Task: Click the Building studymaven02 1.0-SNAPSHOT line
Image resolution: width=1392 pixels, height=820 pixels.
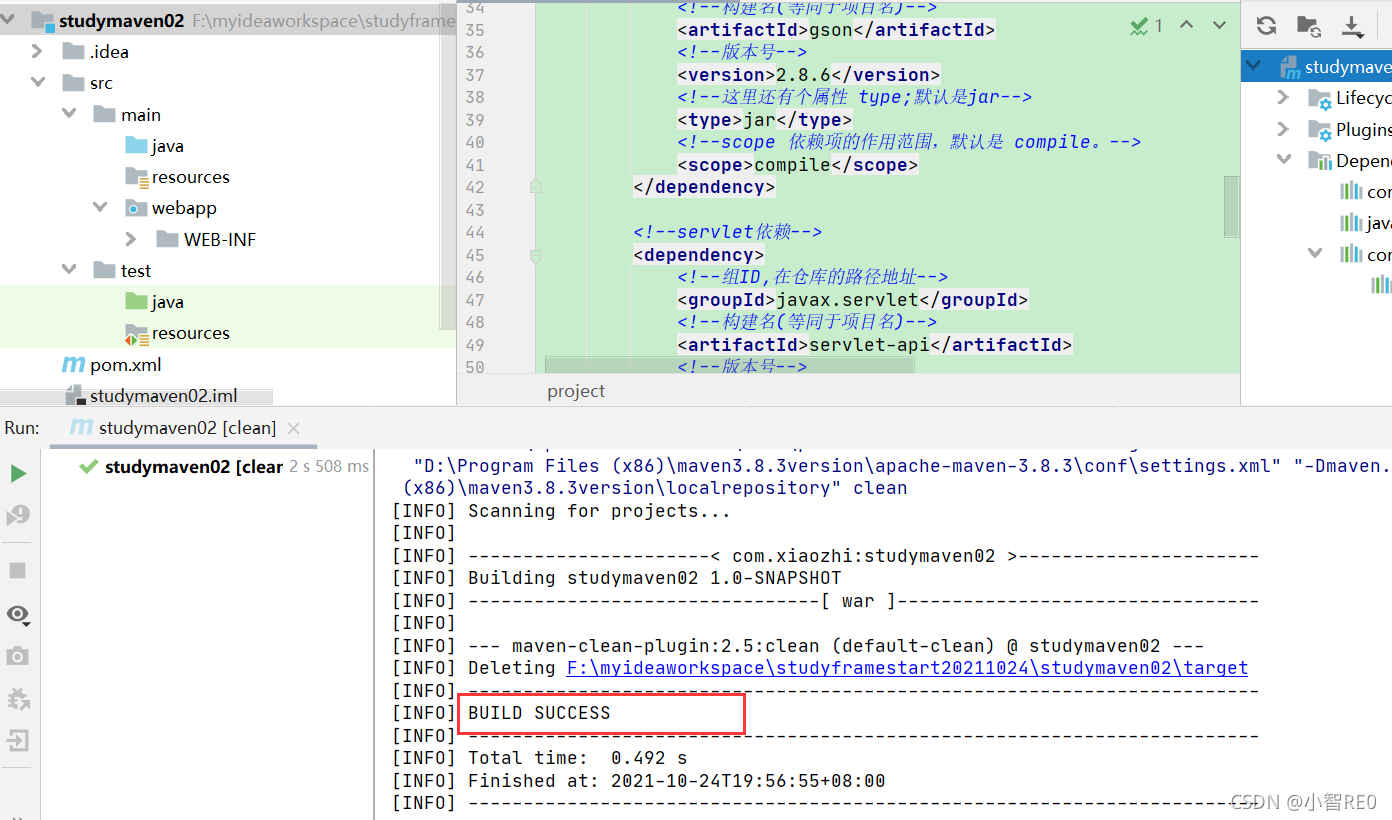Action: click(655, 578)
